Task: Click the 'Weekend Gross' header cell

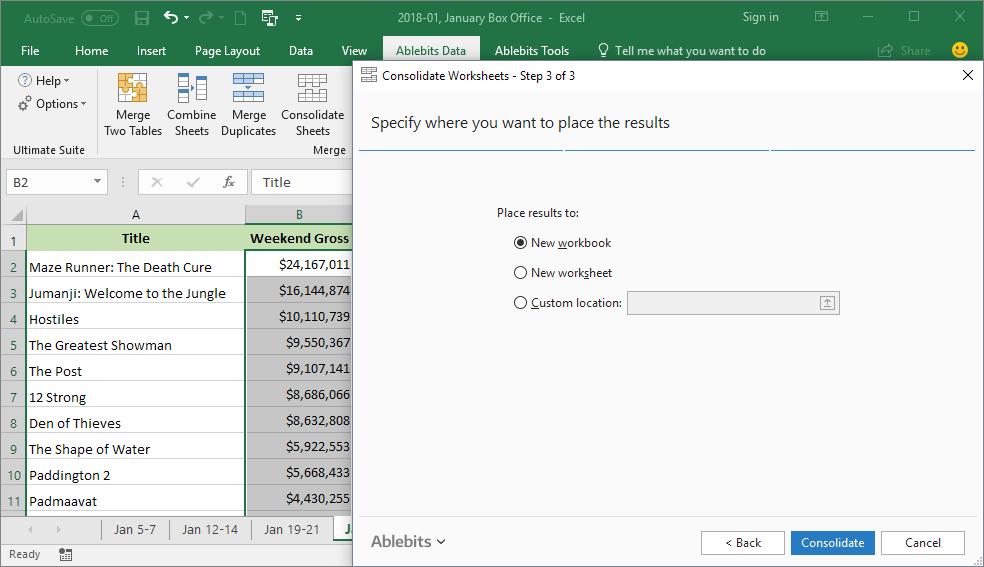Action: pos(299,238)
